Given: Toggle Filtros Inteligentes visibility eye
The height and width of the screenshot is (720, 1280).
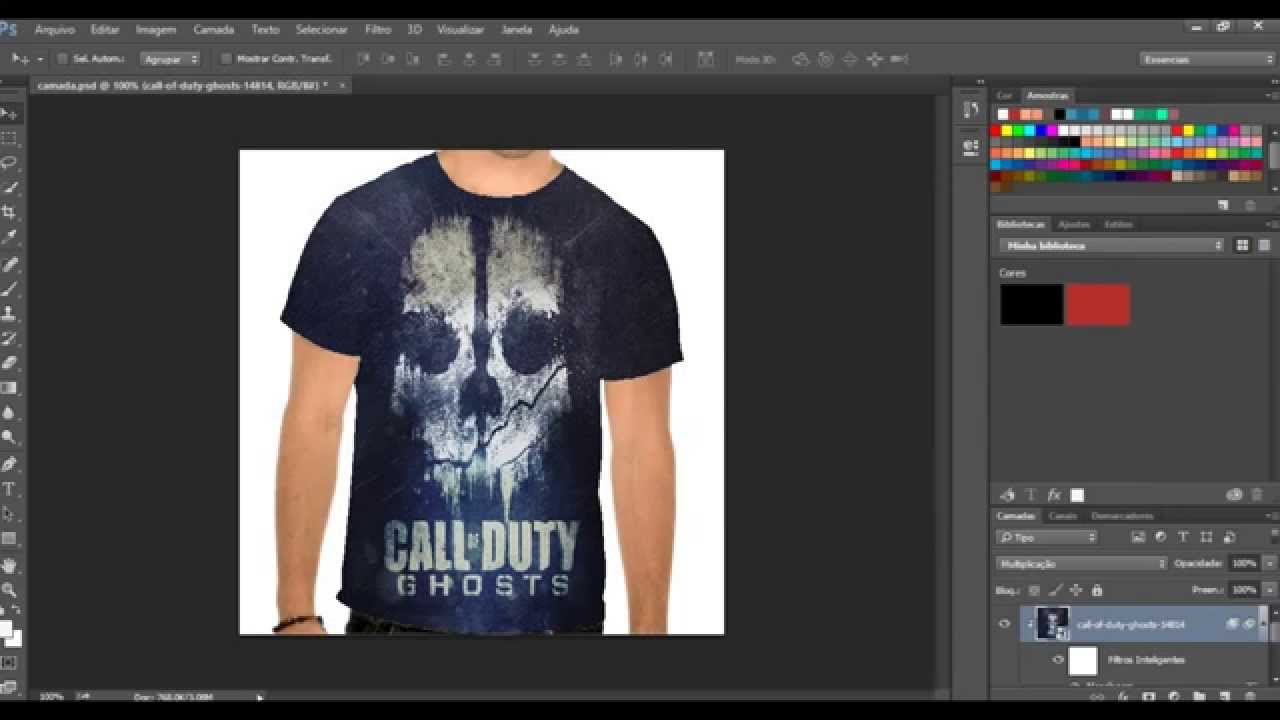Looking at the screenshot, I should [1058, 660].
